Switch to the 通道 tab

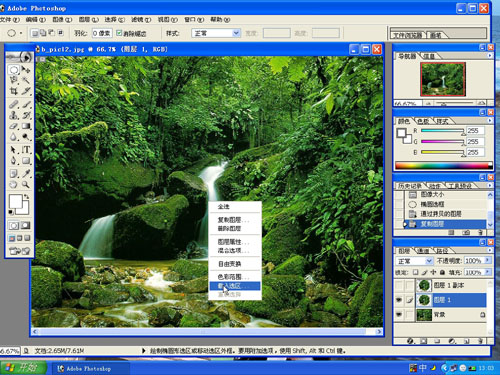point(423,250)
